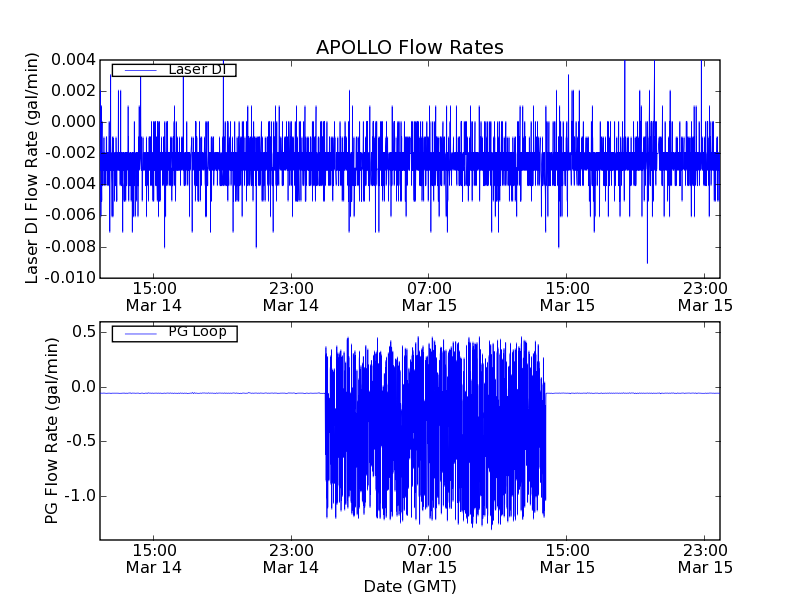Click the Date (GMT) x-axis label
Image resolution: width=800 pixels, height=600 pixels.
click(409, 586)
